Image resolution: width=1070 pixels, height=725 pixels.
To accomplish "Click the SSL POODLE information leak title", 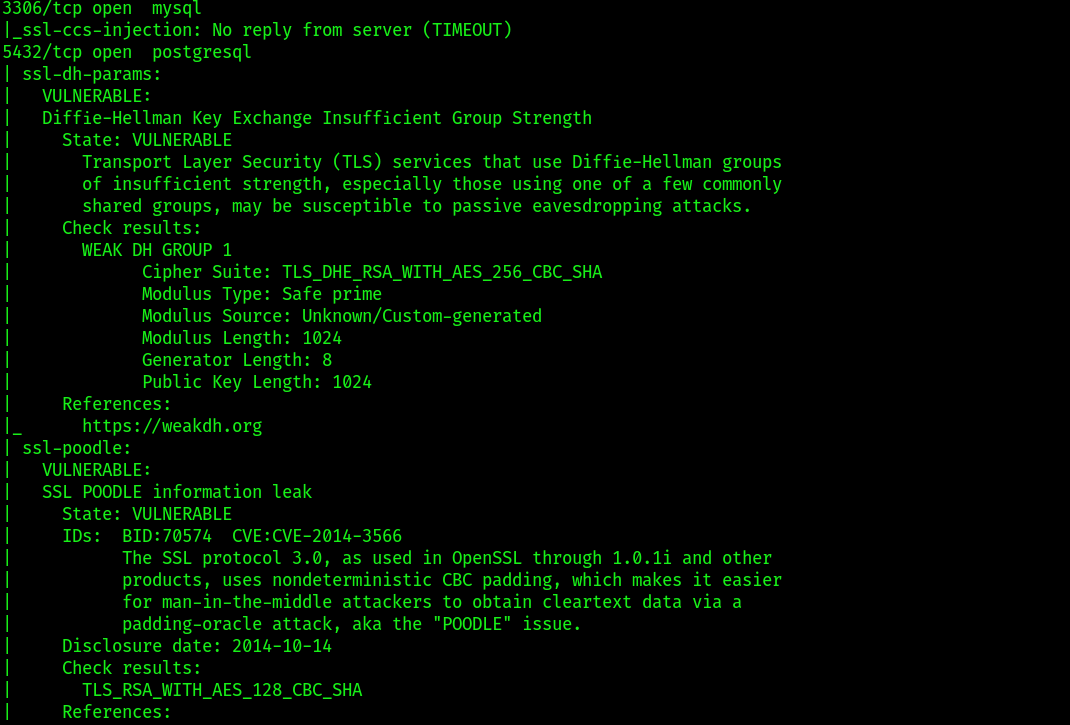I will [177, 492].
